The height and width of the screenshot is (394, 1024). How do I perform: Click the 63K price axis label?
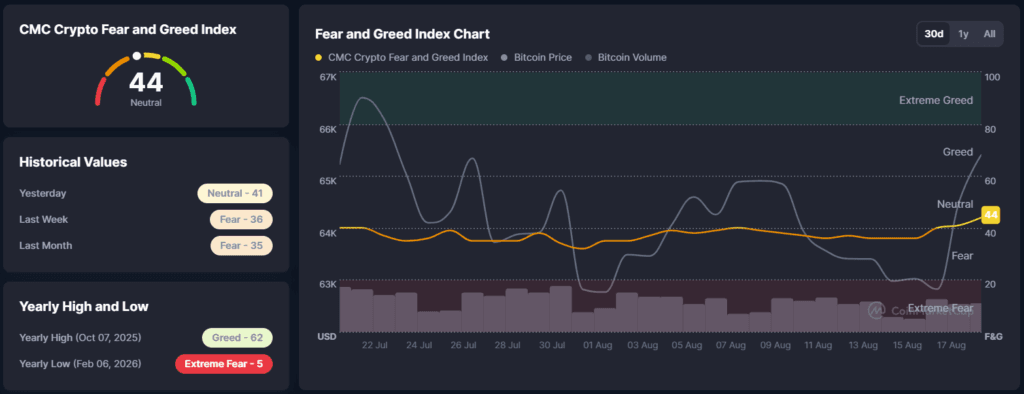(x=327, y=284)
